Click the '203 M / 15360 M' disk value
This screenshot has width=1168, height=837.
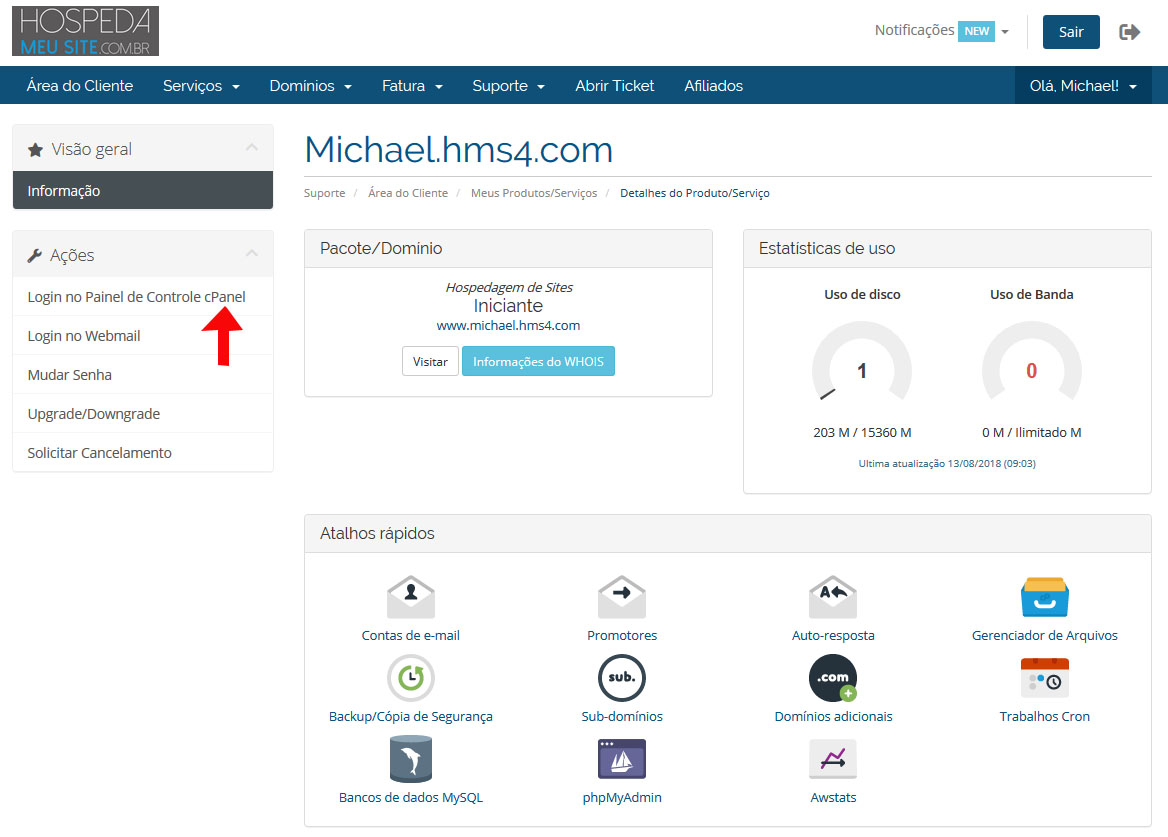(862, 433)
